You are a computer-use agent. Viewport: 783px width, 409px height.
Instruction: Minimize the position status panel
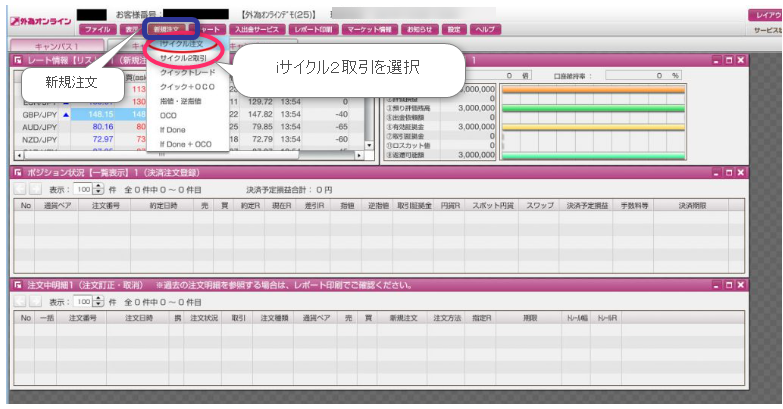click(715, 172)
